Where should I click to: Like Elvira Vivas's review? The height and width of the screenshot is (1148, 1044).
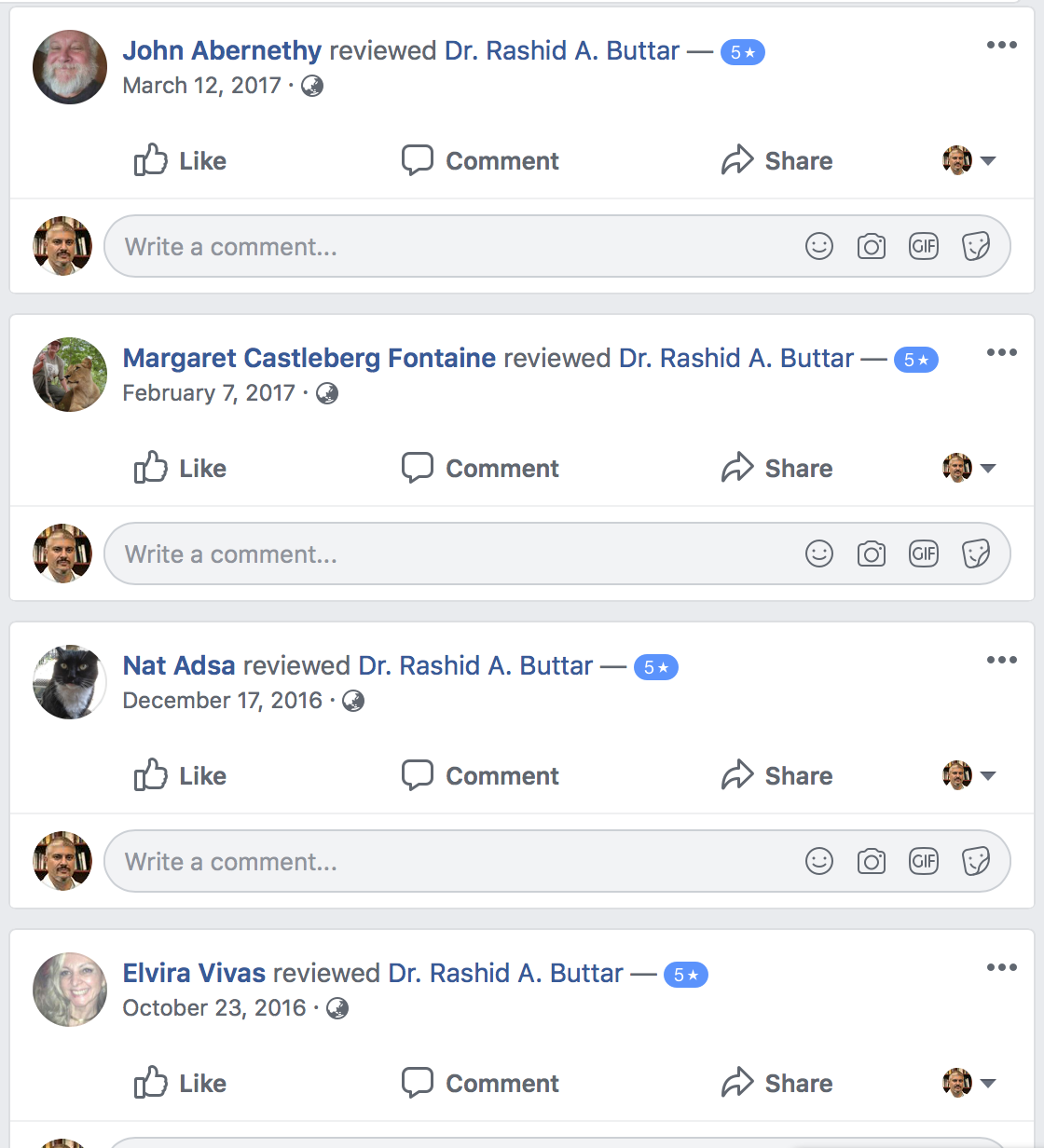pos(180,1083)
